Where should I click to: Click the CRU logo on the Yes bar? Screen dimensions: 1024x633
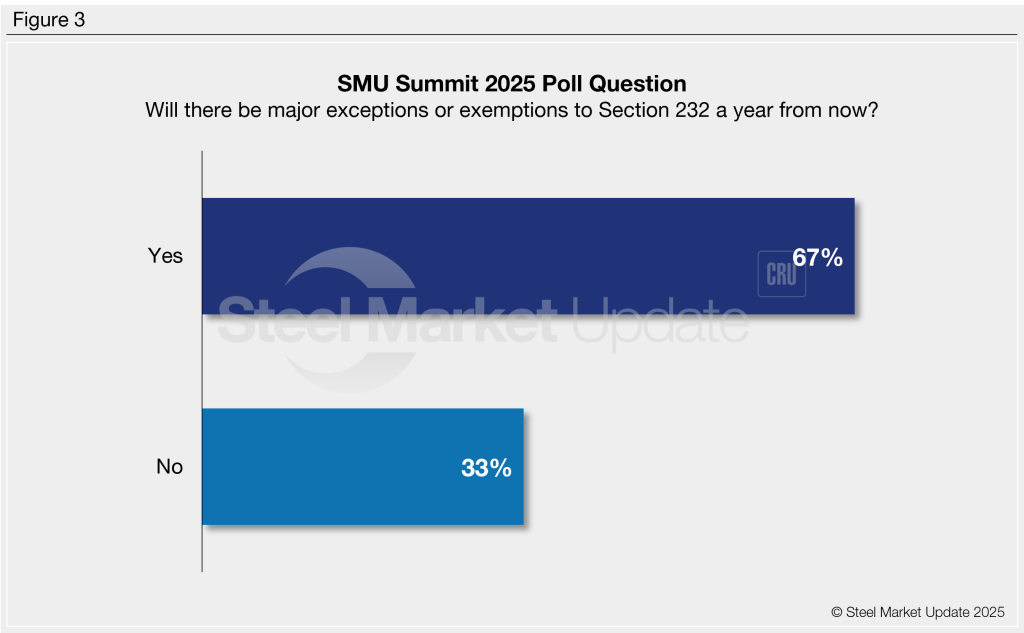tap(781, 274)
